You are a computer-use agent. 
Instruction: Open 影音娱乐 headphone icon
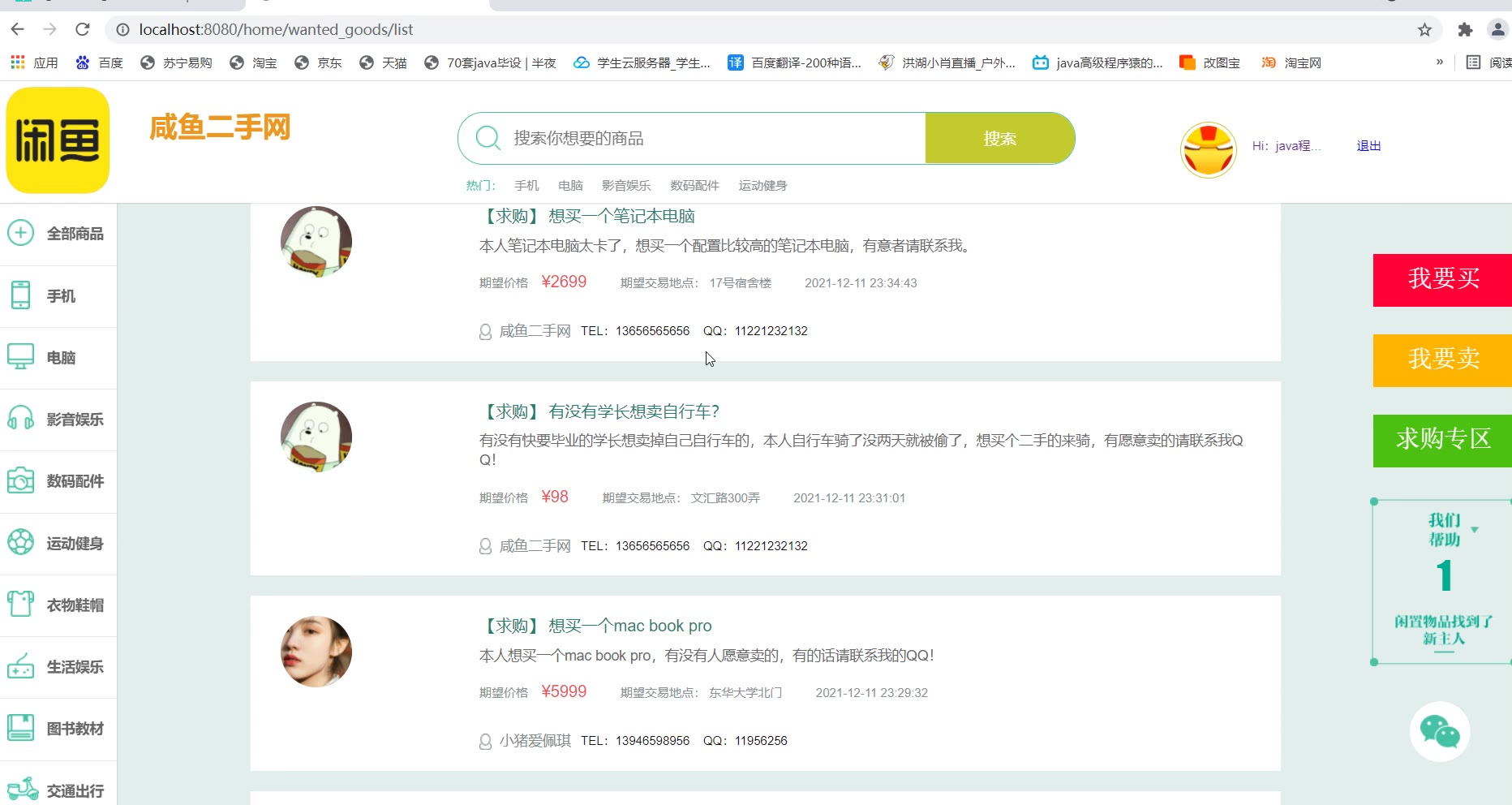pyautogui.click(x=20, y=419)
